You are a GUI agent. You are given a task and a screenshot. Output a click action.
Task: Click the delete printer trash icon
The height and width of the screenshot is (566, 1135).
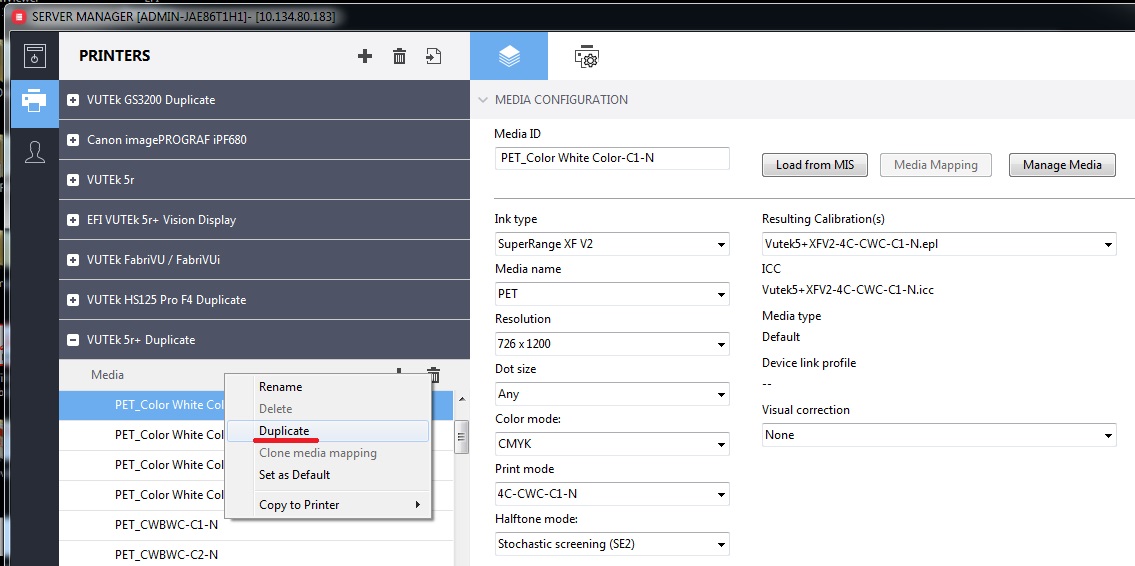pyautogui.click(x=399, y=56)
